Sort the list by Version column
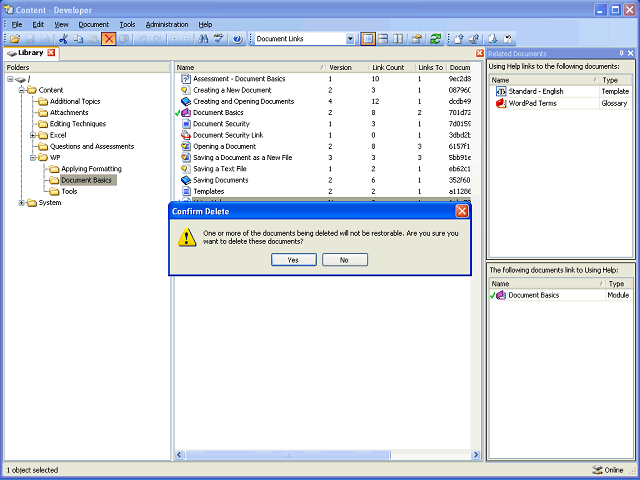The width and height of the screenshot is (640, 480). pos(347,67)
